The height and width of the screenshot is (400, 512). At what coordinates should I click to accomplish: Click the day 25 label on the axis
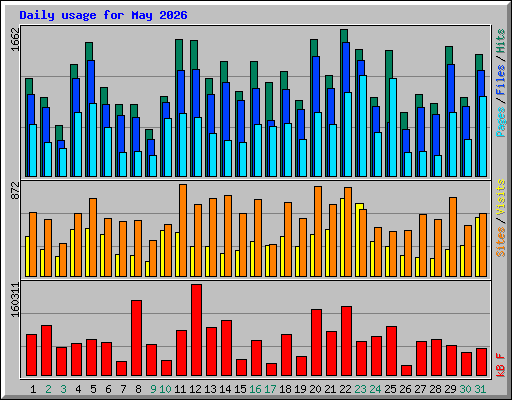390,389
